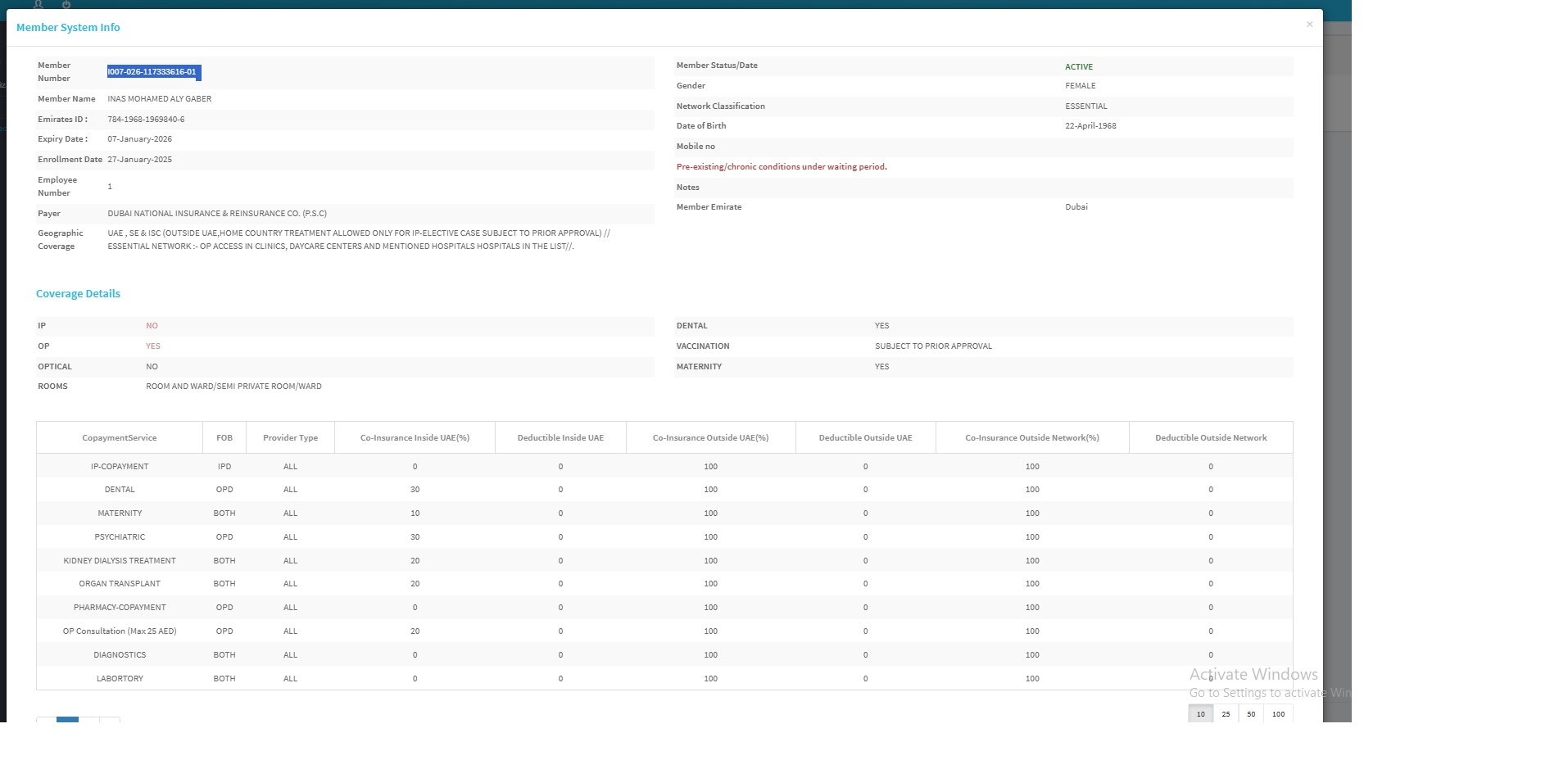Image resolution: width=1568 pixels, height=760 pixels.
Task: Sort table by the FOB column
Action: point(224,438)
